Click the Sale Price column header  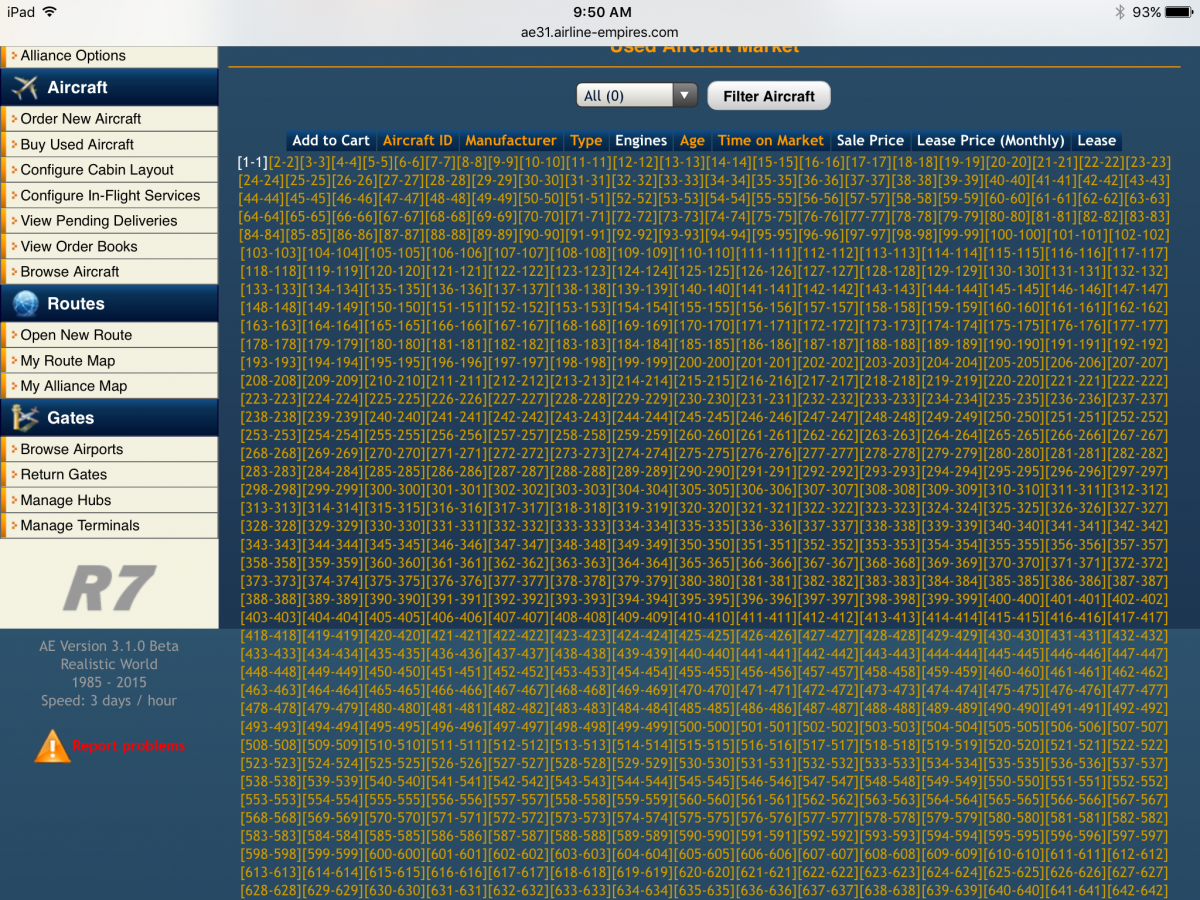[870, 141]
